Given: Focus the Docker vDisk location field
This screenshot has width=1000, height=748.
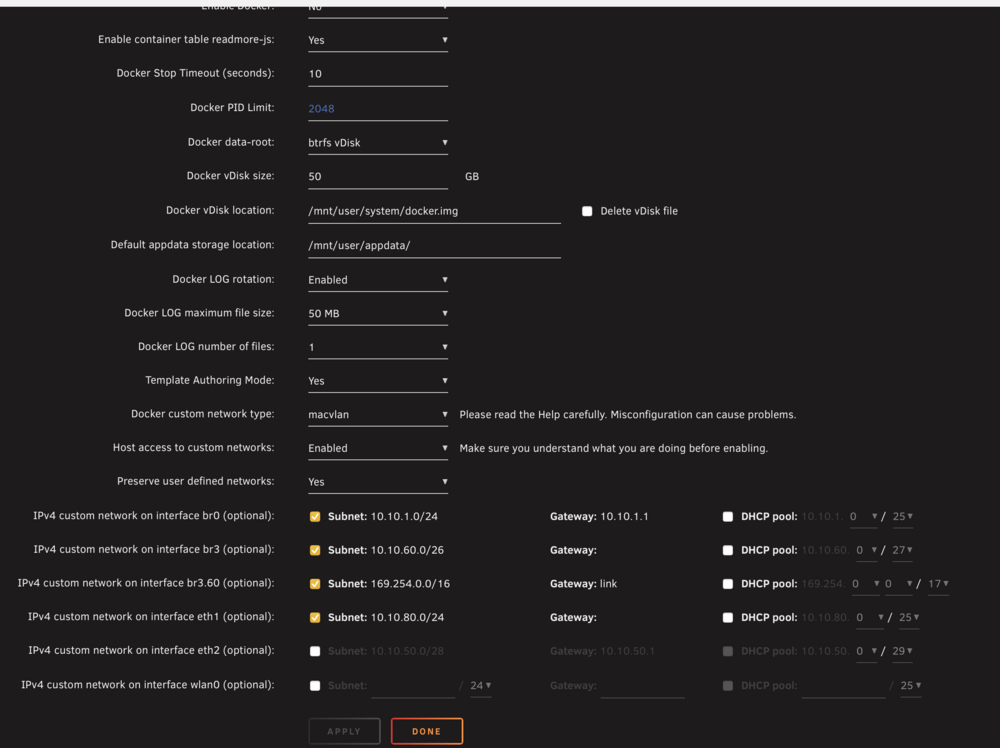Looking at the screenshot, I should click(x=434, y=211).
